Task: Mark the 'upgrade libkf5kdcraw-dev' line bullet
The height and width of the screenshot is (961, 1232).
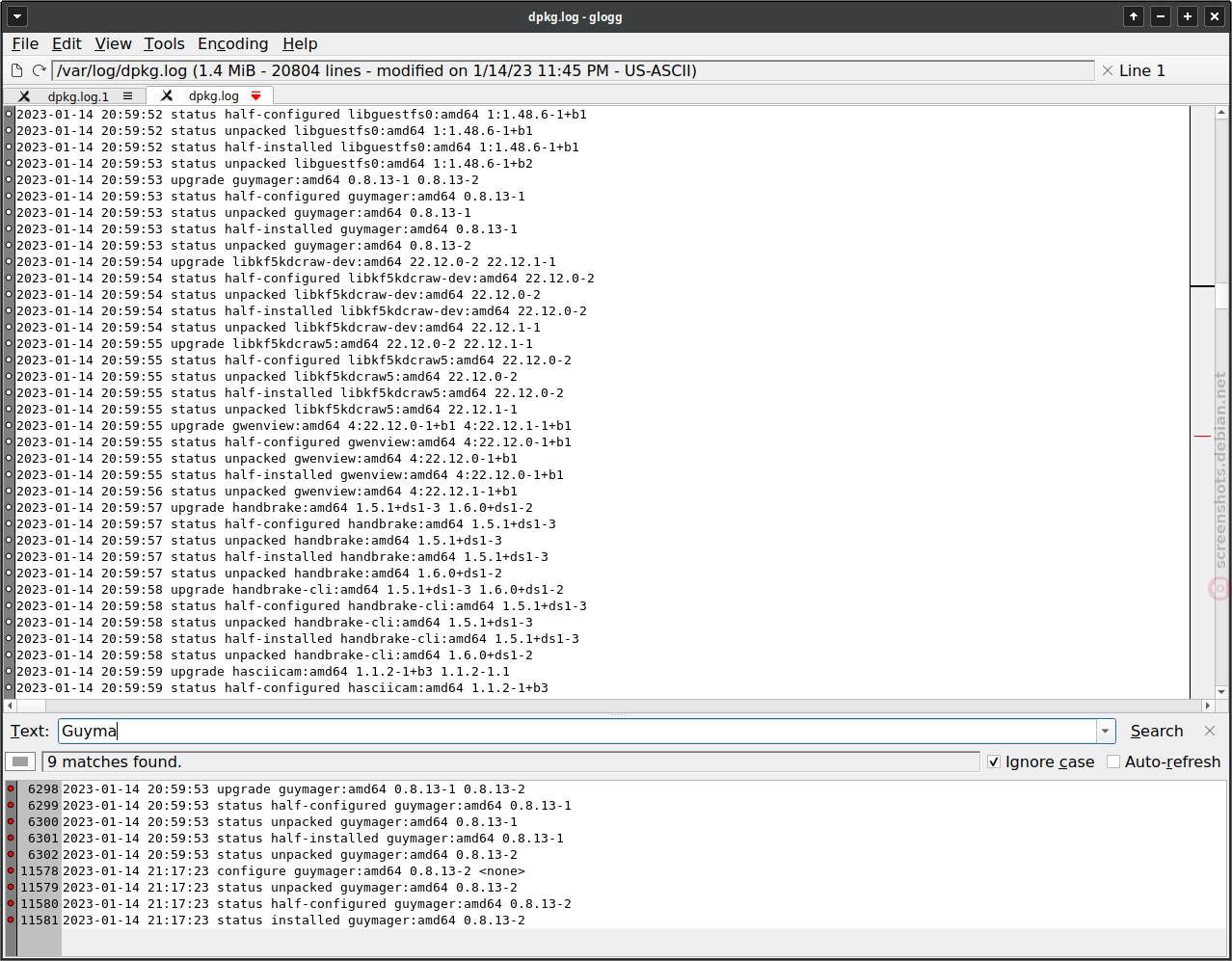Action: (10, 261)
